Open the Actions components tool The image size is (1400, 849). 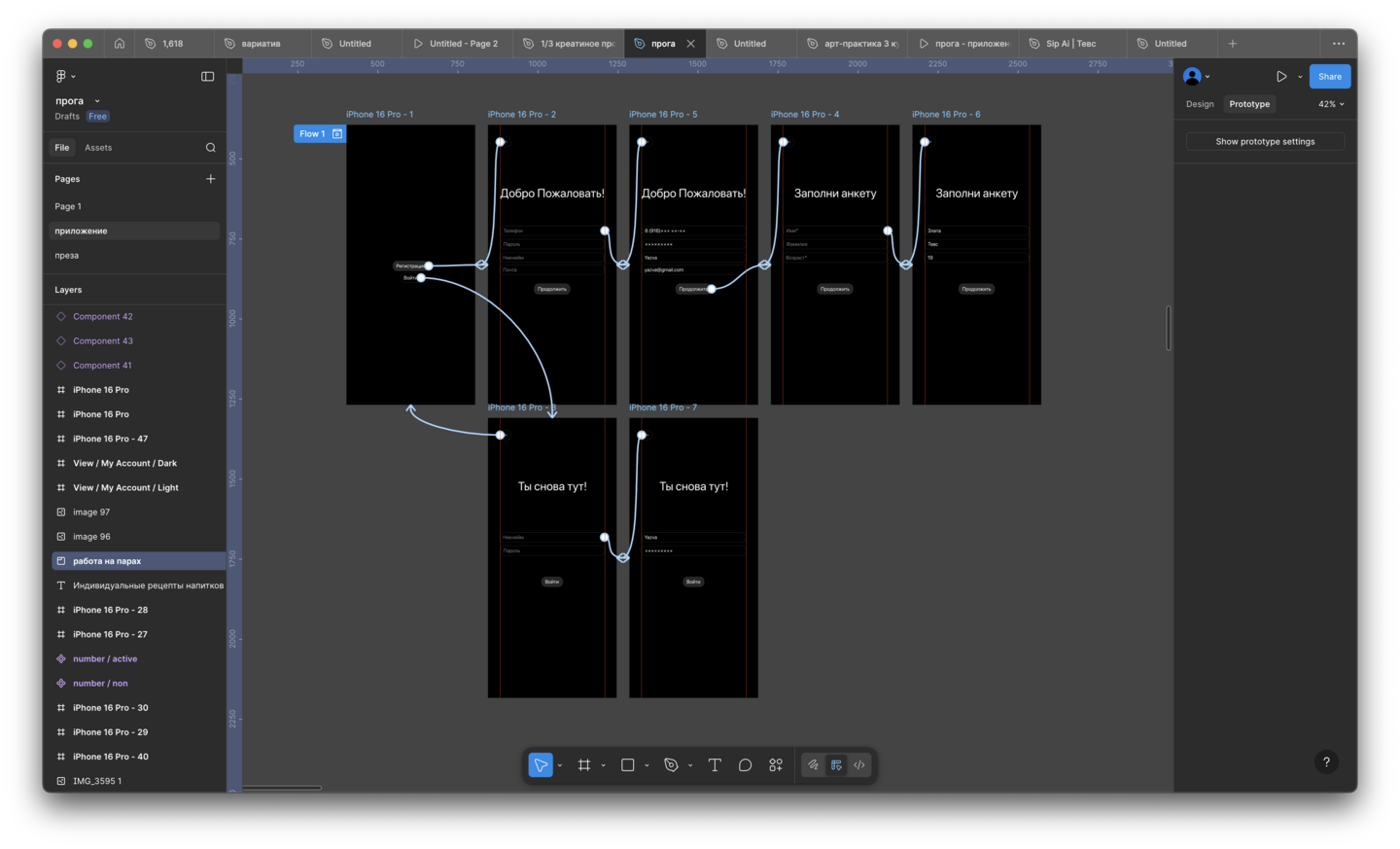pyautogui.click(x=776, y=765)
